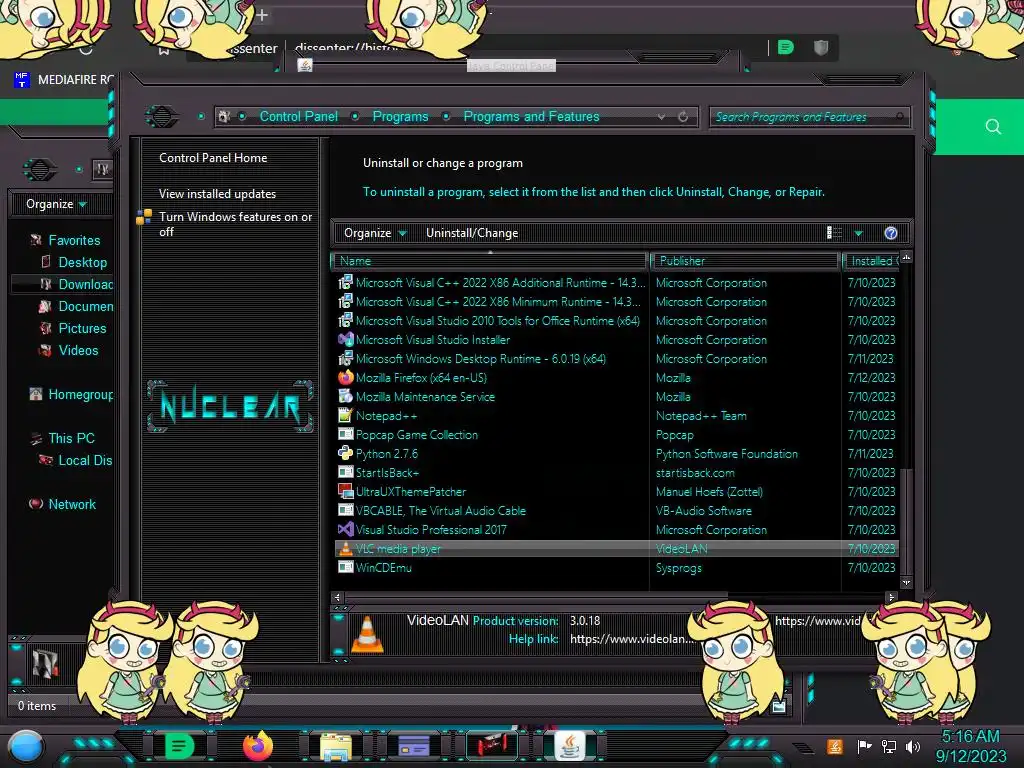Sort by the Publisher column header
Image resolution: width=1024 pixels, height=768 pixels.
(x=744, y=261)
